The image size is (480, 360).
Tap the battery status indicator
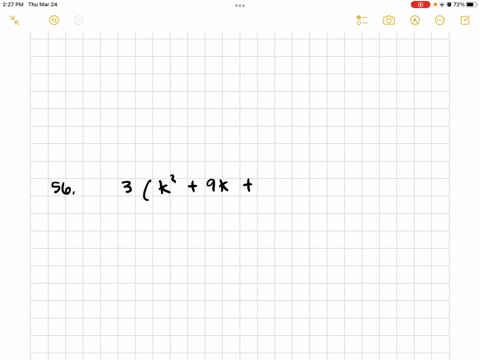[x=471, y=5]
